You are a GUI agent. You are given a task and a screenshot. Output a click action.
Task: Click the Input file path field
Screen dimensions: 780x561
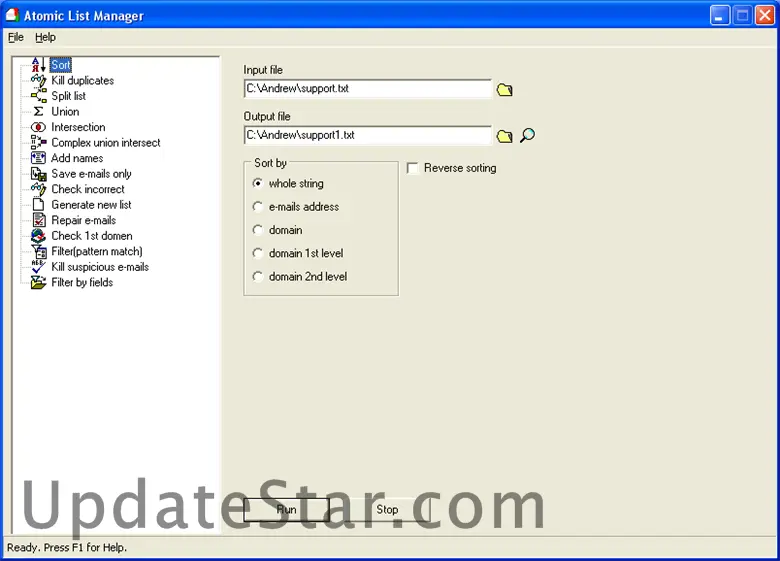coord(368,89)
